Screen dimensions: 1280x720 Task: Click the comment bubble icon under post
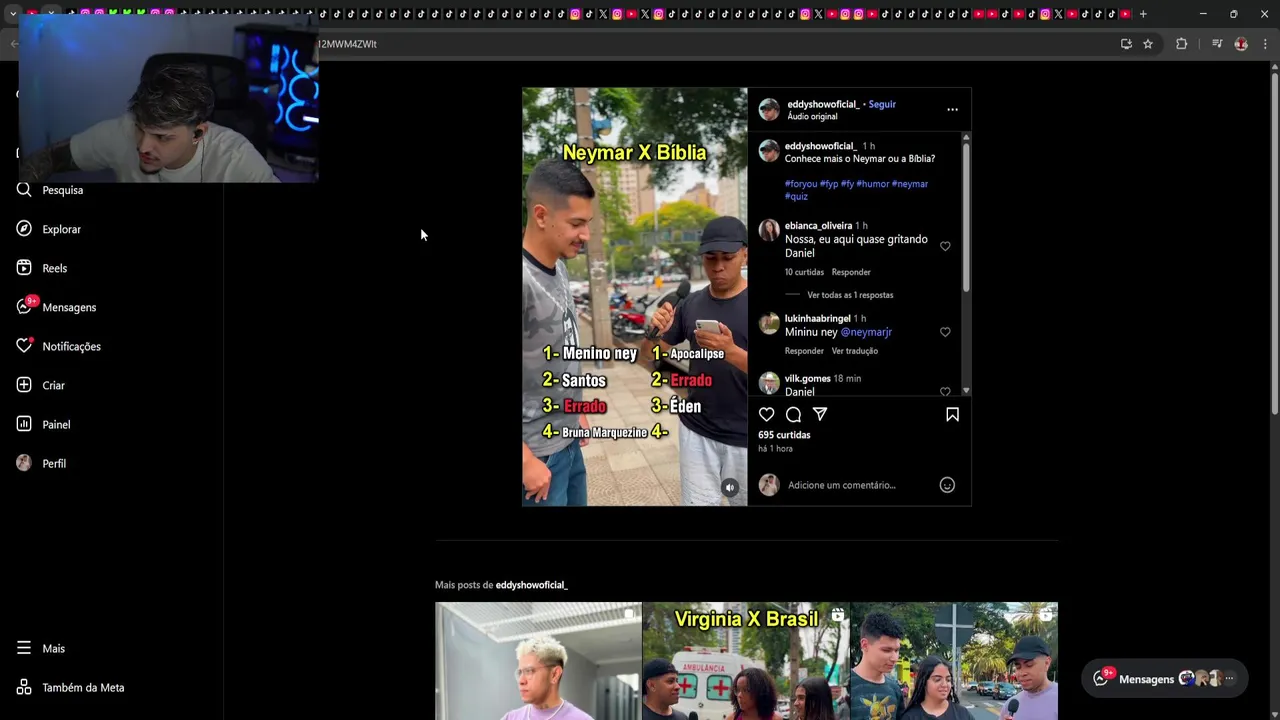793,414
